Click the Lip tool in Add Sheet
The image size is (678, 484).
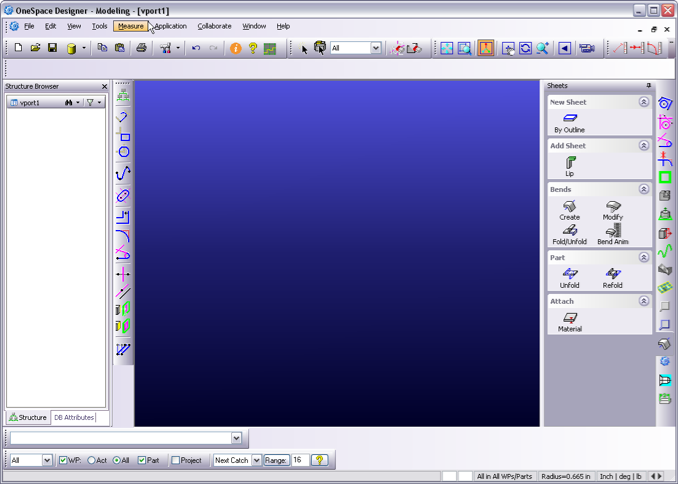click(570, 165)
